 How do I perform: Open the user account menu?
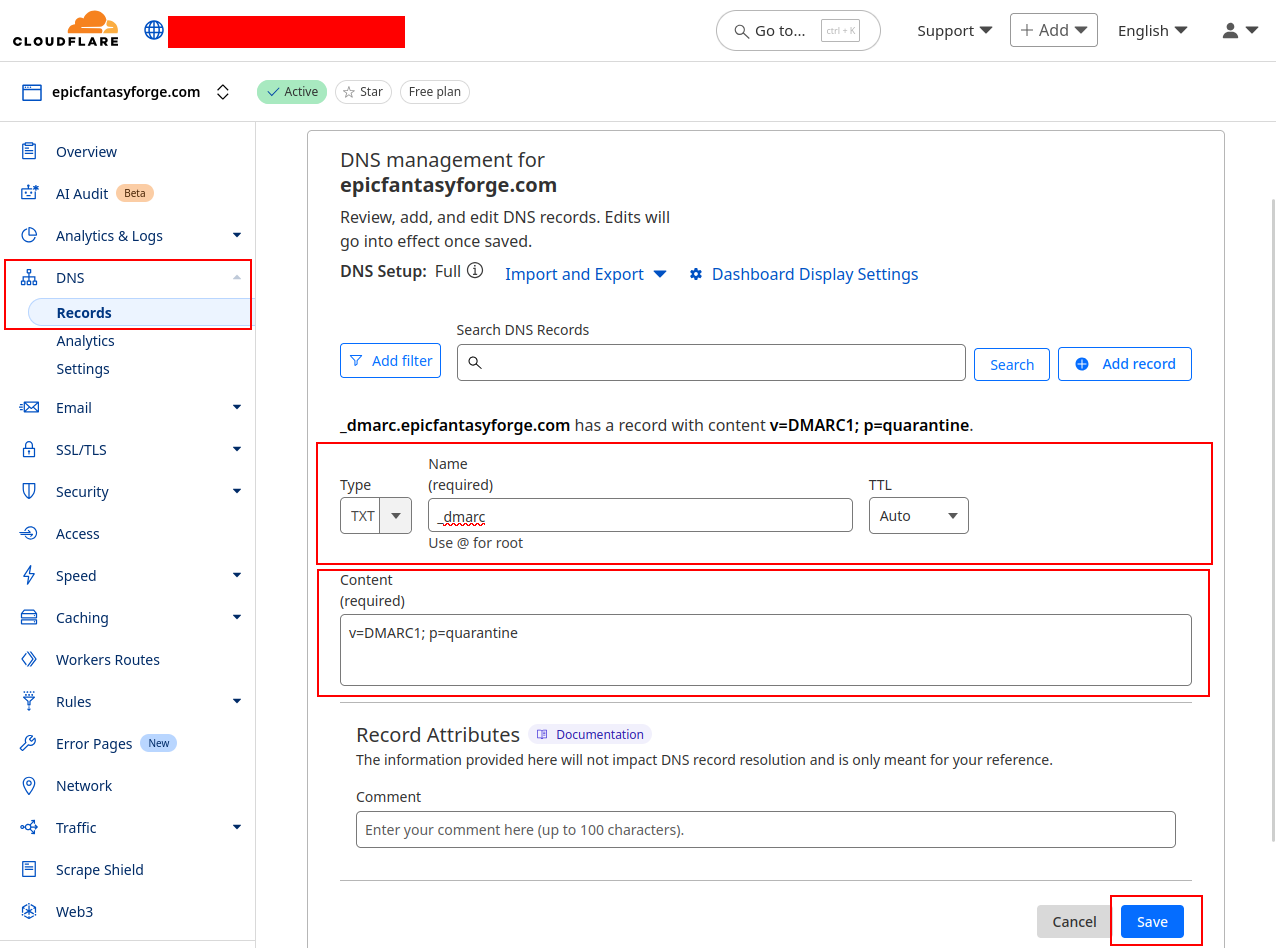(1240, 30)
